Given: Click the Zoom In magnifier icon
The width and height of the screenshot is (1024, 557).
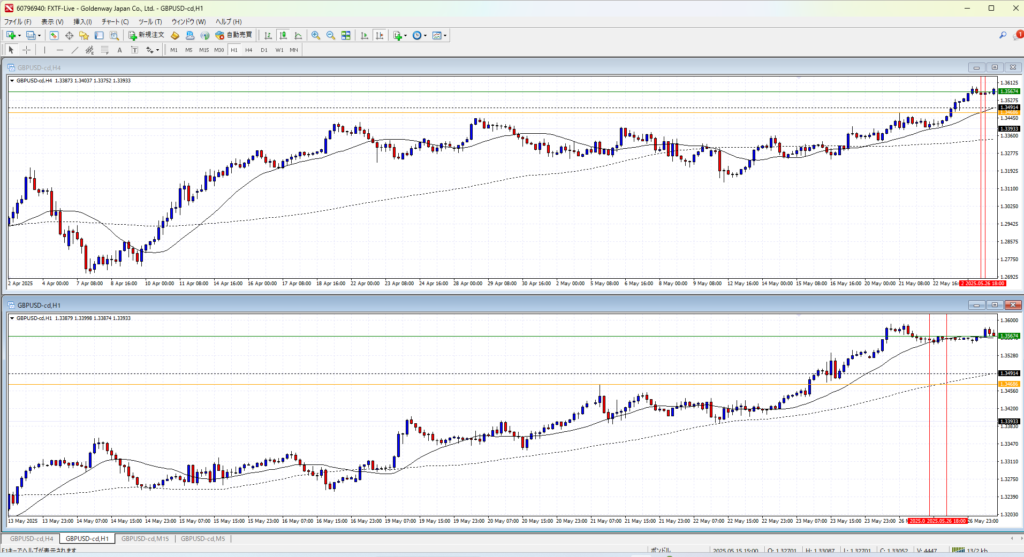Looking at the screenshot, I should (315, 35).
